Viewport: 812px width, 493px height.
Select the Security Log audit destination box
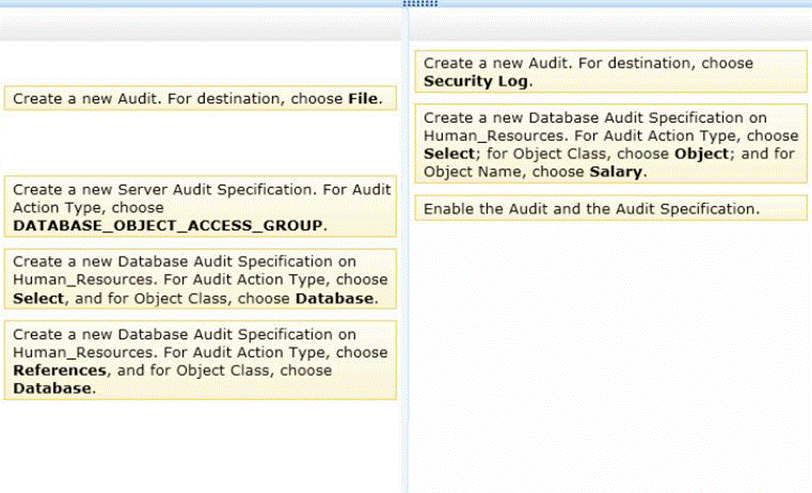610,72
